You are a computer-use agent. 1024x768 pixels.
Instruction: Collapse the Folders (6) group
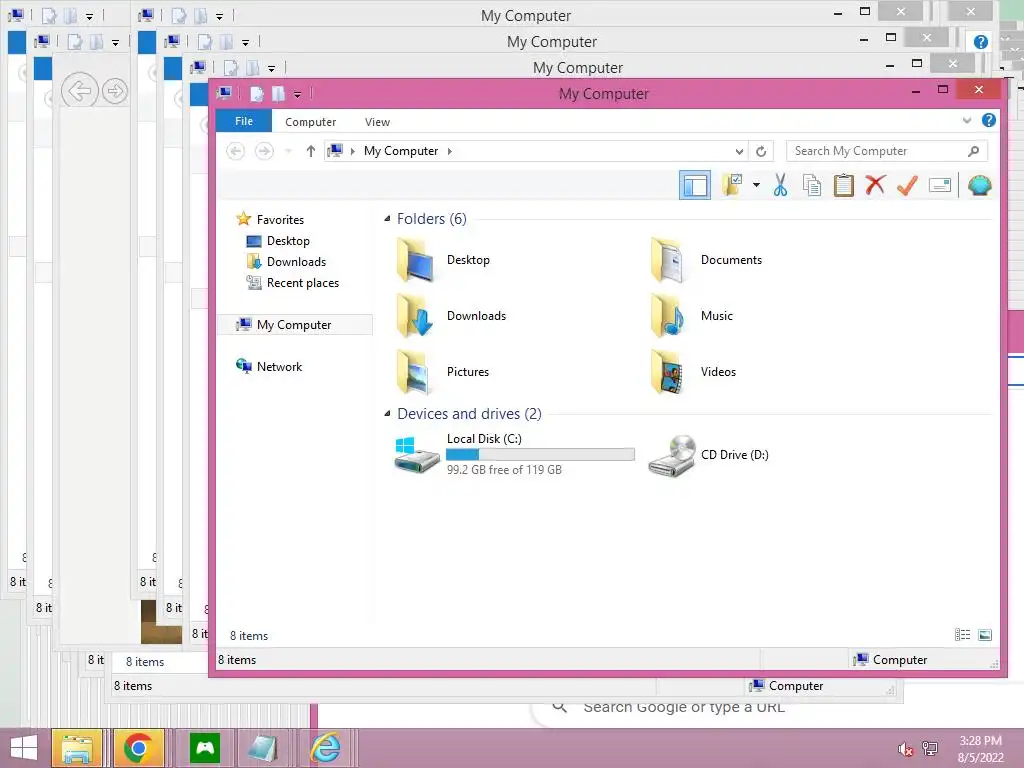387,219
